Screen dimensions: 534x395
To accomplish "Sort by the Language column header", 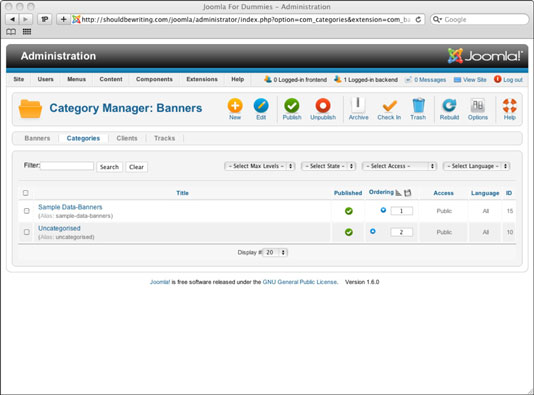I will pyautogui.click(x=485, y=193).
